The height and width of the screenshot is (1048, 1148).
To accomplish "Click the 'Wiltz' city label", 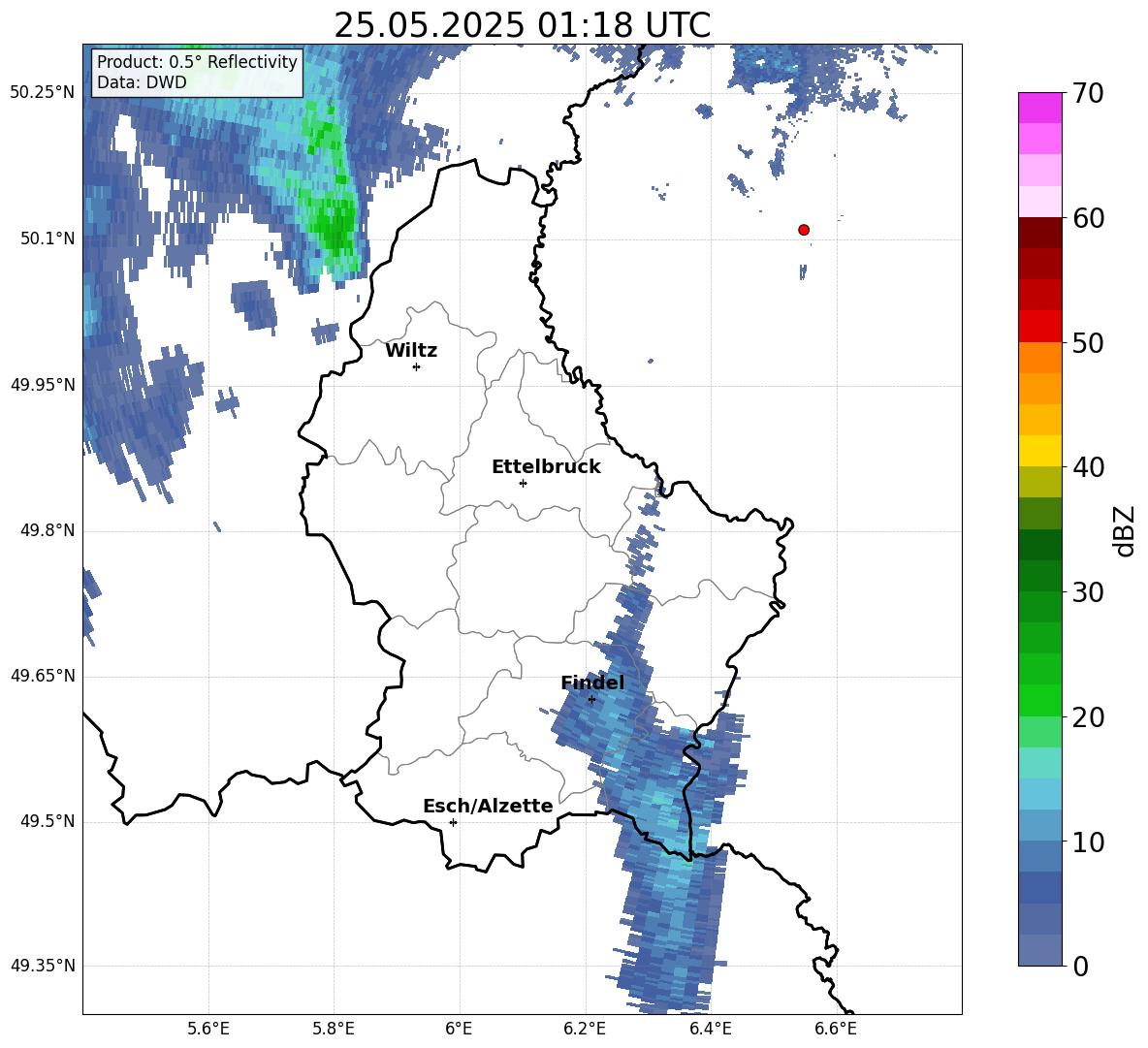I will point(411,351).
